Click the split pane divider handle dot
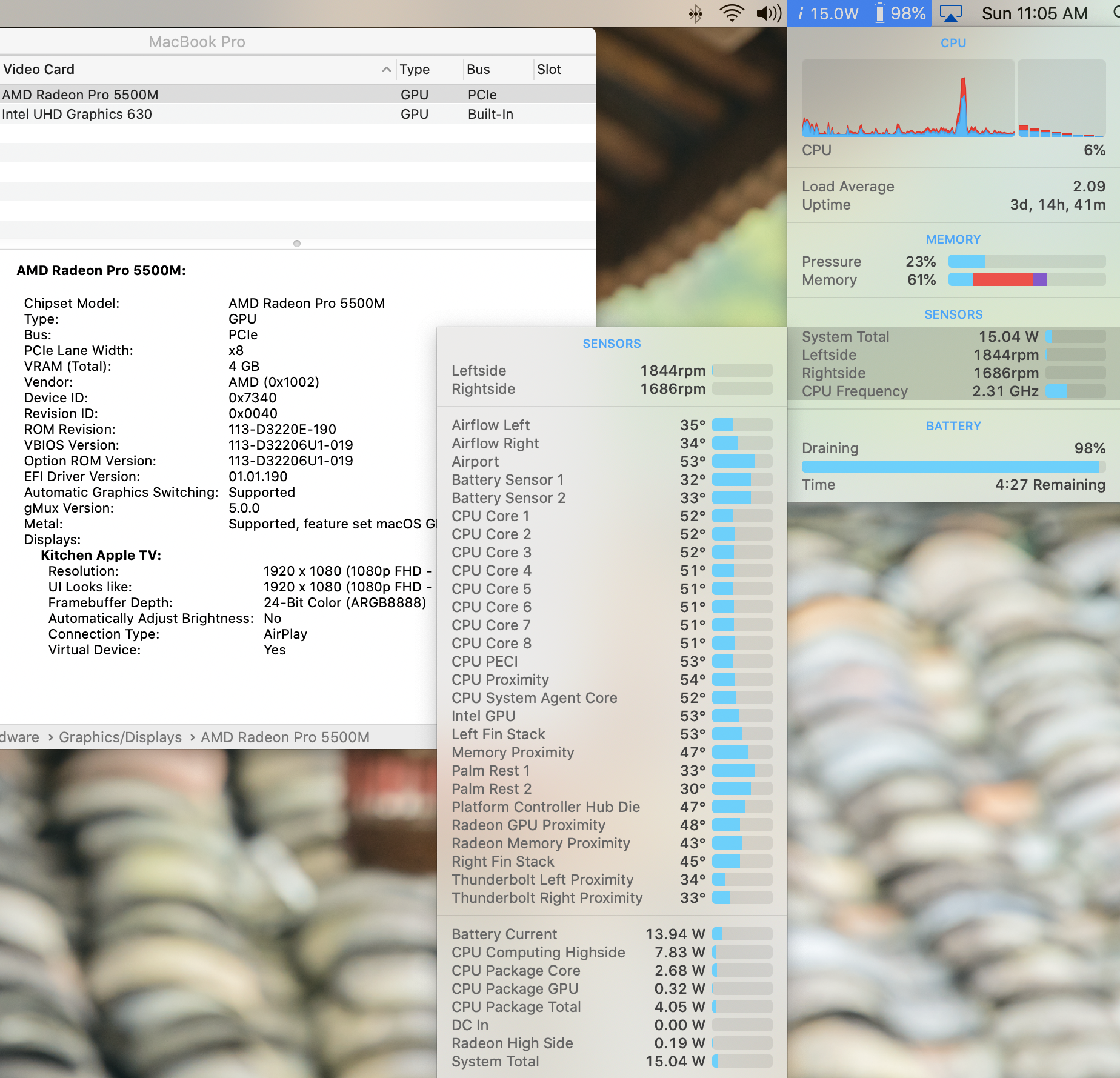Screen dimensions: 1120x1078 pyautogui.click(x=297, y=244)
